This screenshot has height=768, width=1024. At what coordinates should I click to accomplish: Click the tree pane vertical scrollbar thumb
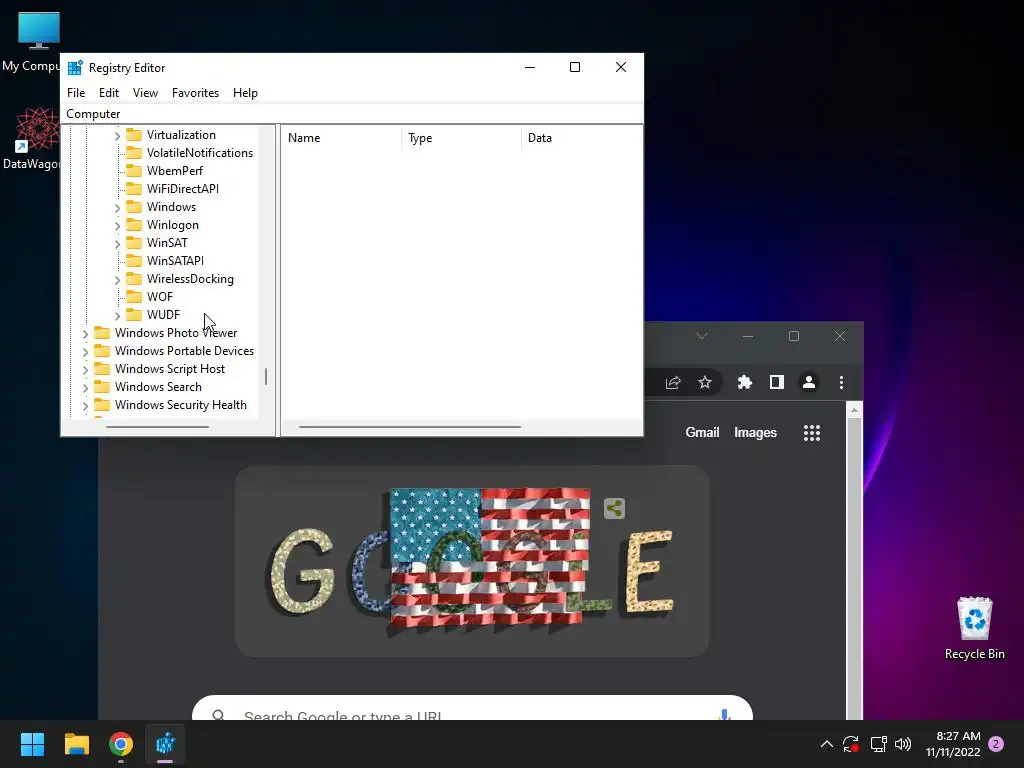[x=266, y=376]
